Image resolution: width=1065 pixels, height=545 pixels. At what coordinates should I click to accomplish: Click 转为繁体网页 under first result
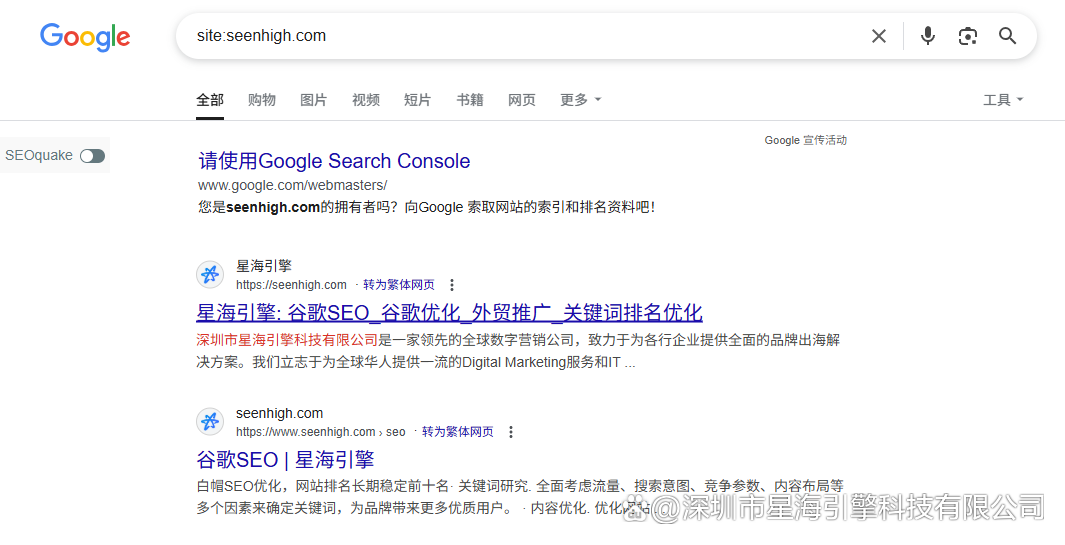tap(398, 285)
